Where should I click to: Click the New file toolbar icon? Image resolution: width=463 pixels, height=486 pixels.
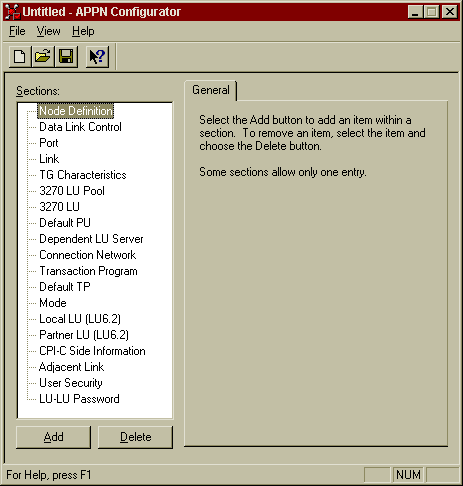coord(20,56)
